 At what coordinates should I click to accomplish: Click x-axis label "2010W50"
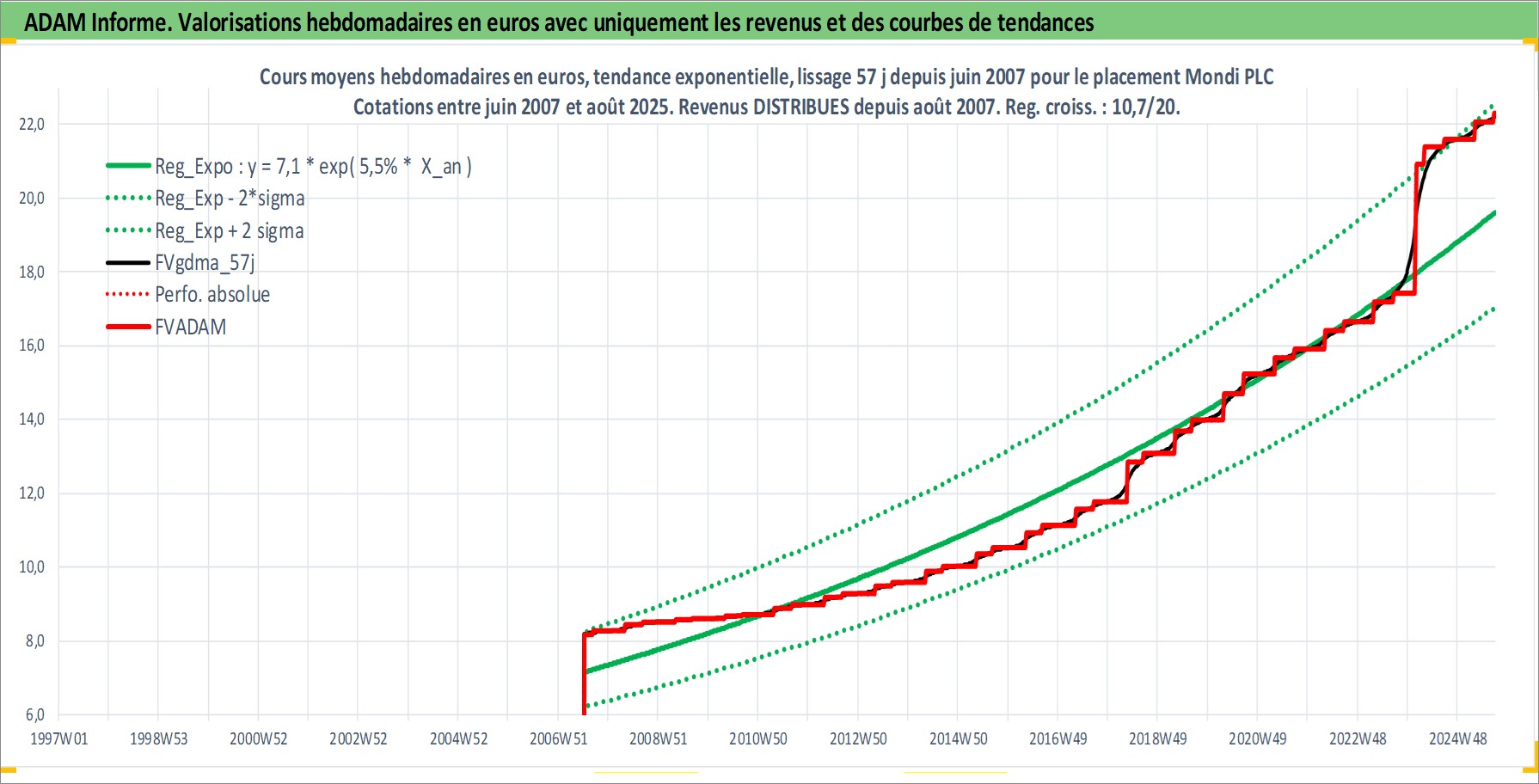pos(758,739)
